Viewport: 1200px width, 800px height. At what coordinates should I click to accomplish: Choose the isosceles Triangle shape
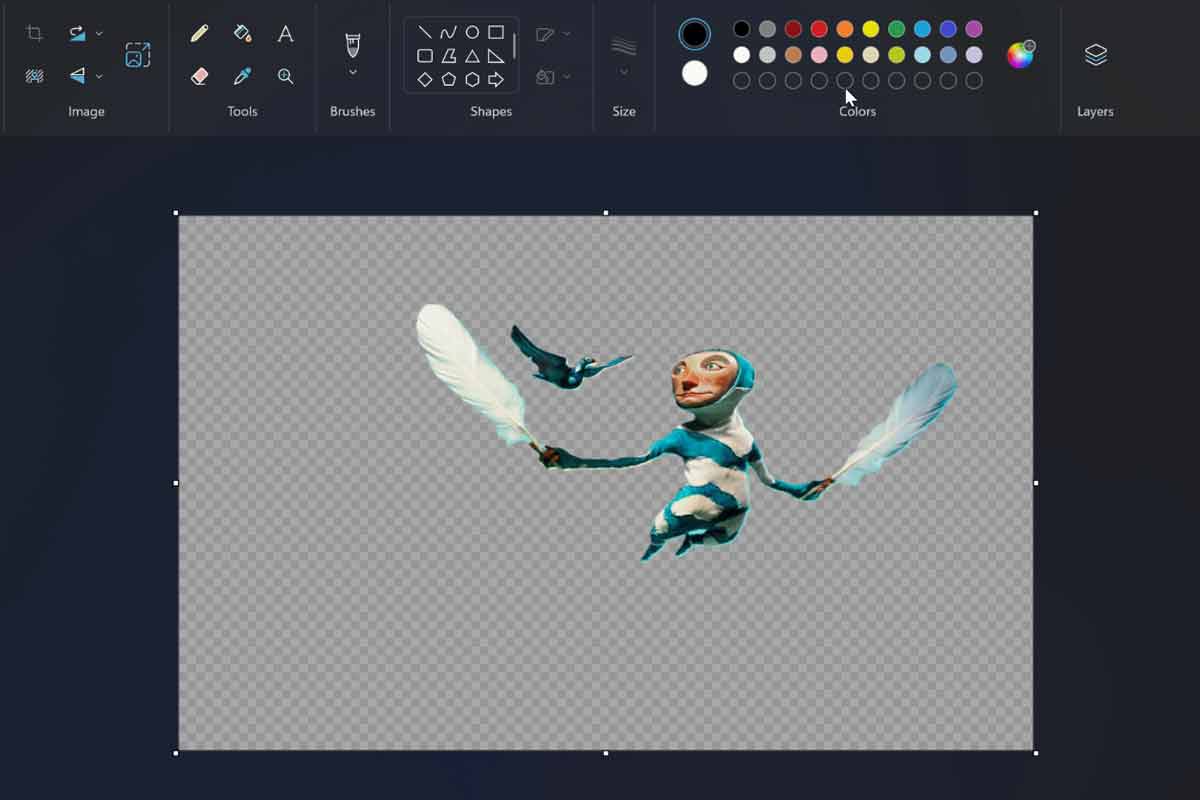point(472,56)
